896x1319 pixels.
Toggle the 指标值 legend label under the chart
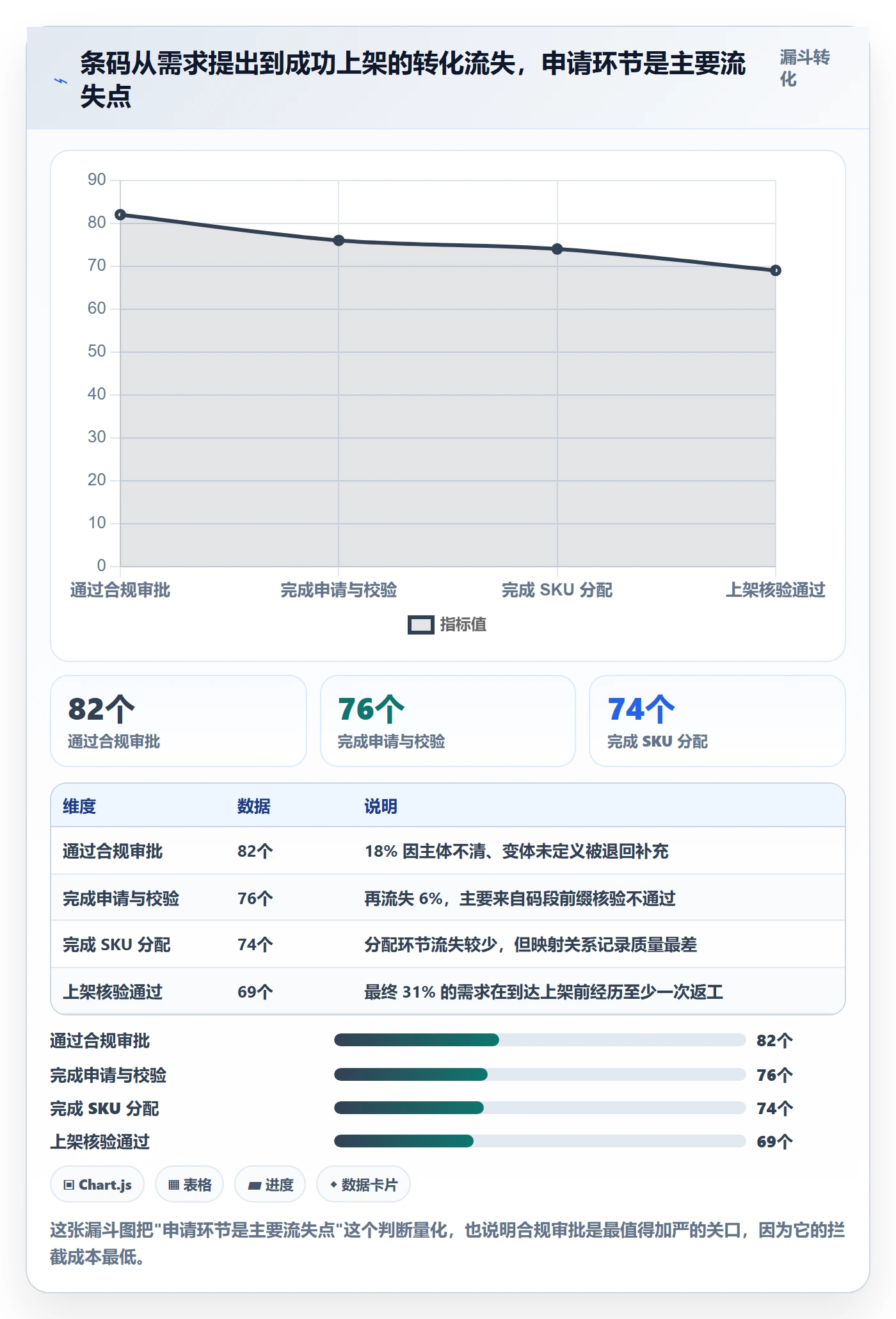point(463,624)
